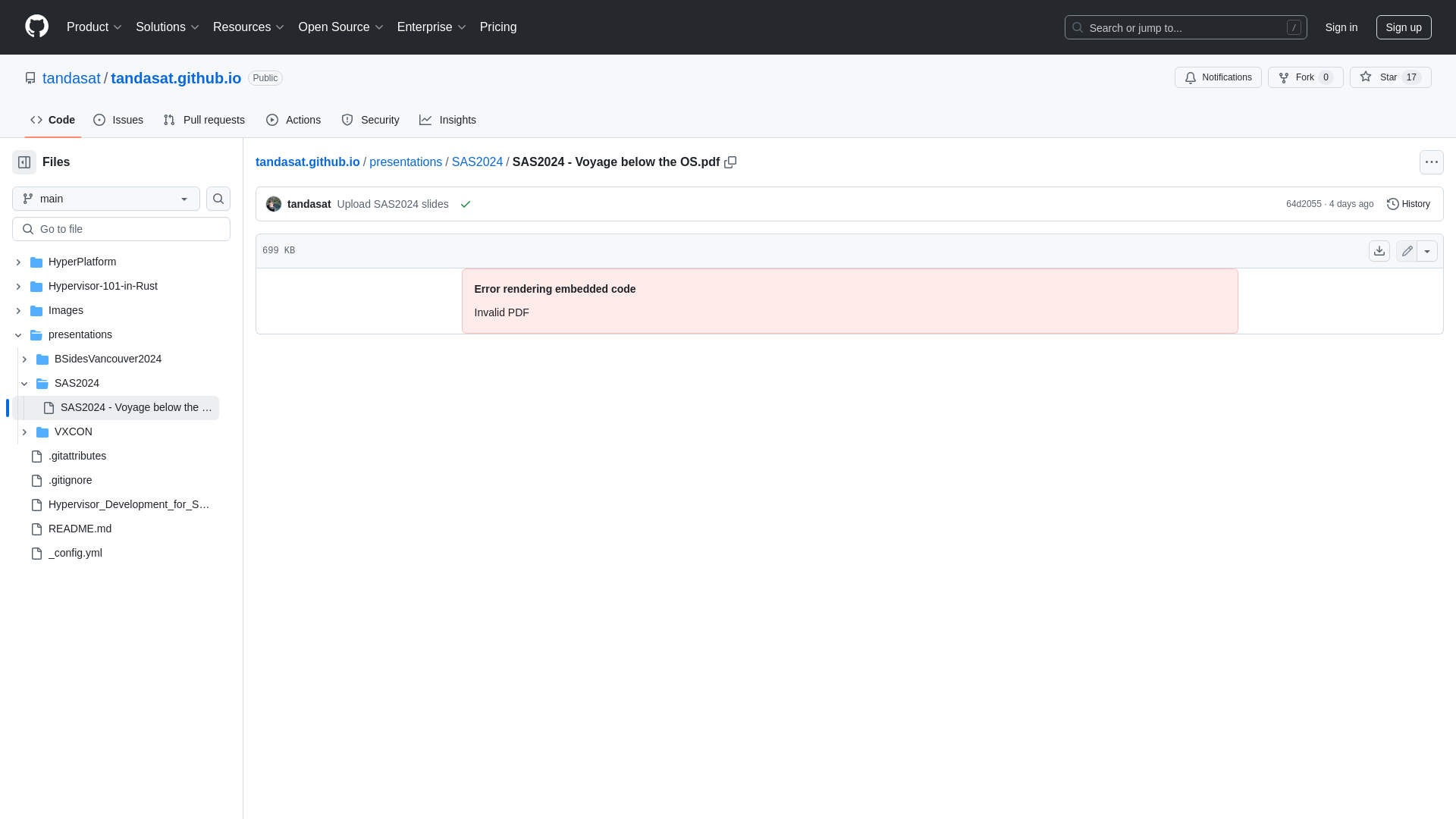Open the presentations breadcrumb link

[x=406, y=162]
